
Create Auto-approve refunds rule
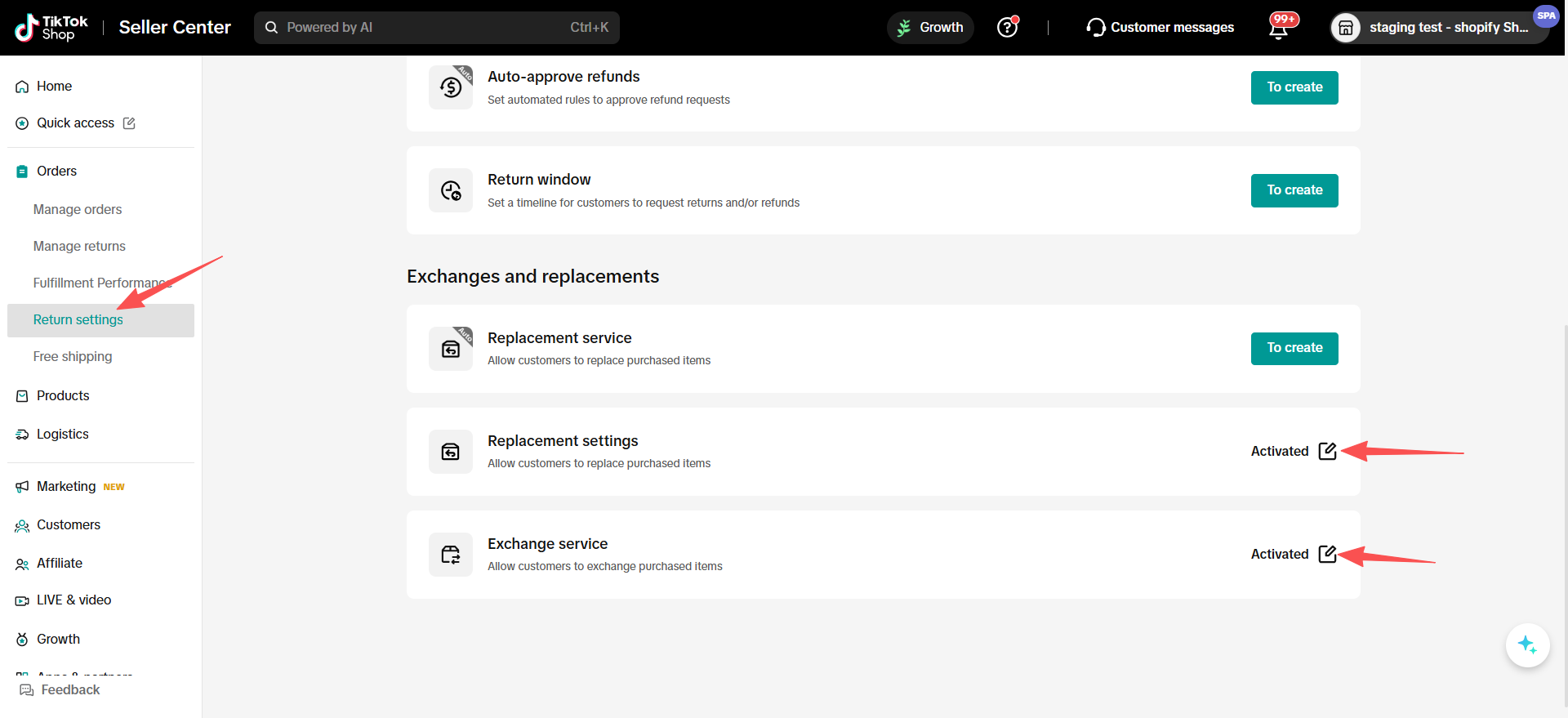tap(1294, 87)
